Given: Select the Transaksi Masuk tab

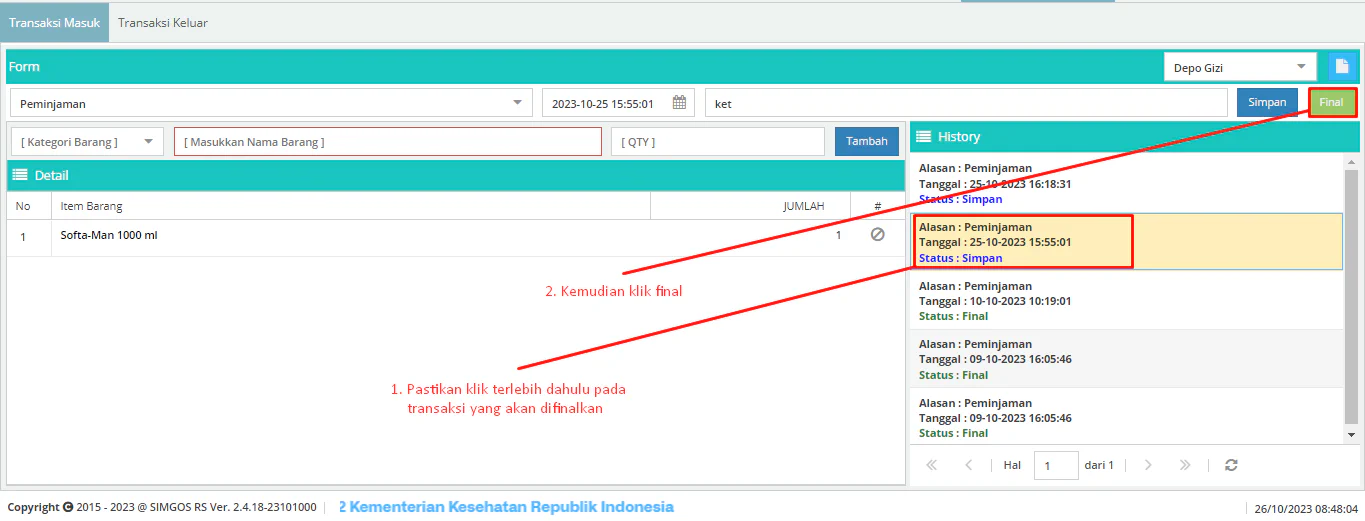Looking at the screenshot, I should click(54, 22).
